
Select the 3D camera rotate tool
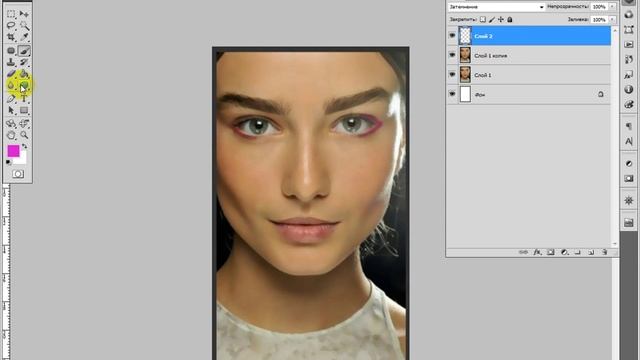coord(24,123)
